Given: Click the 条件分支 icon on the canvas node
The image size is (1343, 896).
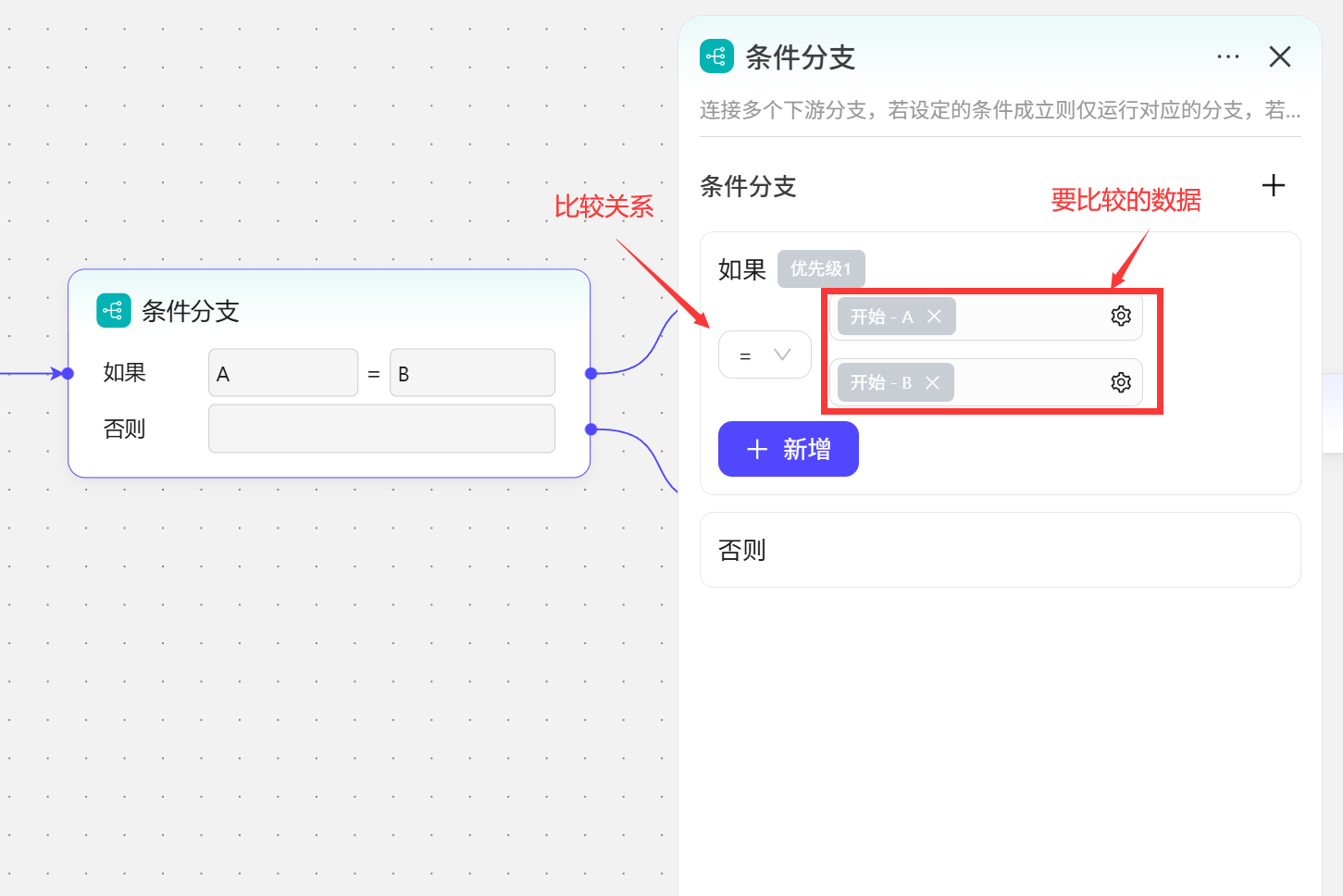Looking at the screenshot, I should pos(113,311).
